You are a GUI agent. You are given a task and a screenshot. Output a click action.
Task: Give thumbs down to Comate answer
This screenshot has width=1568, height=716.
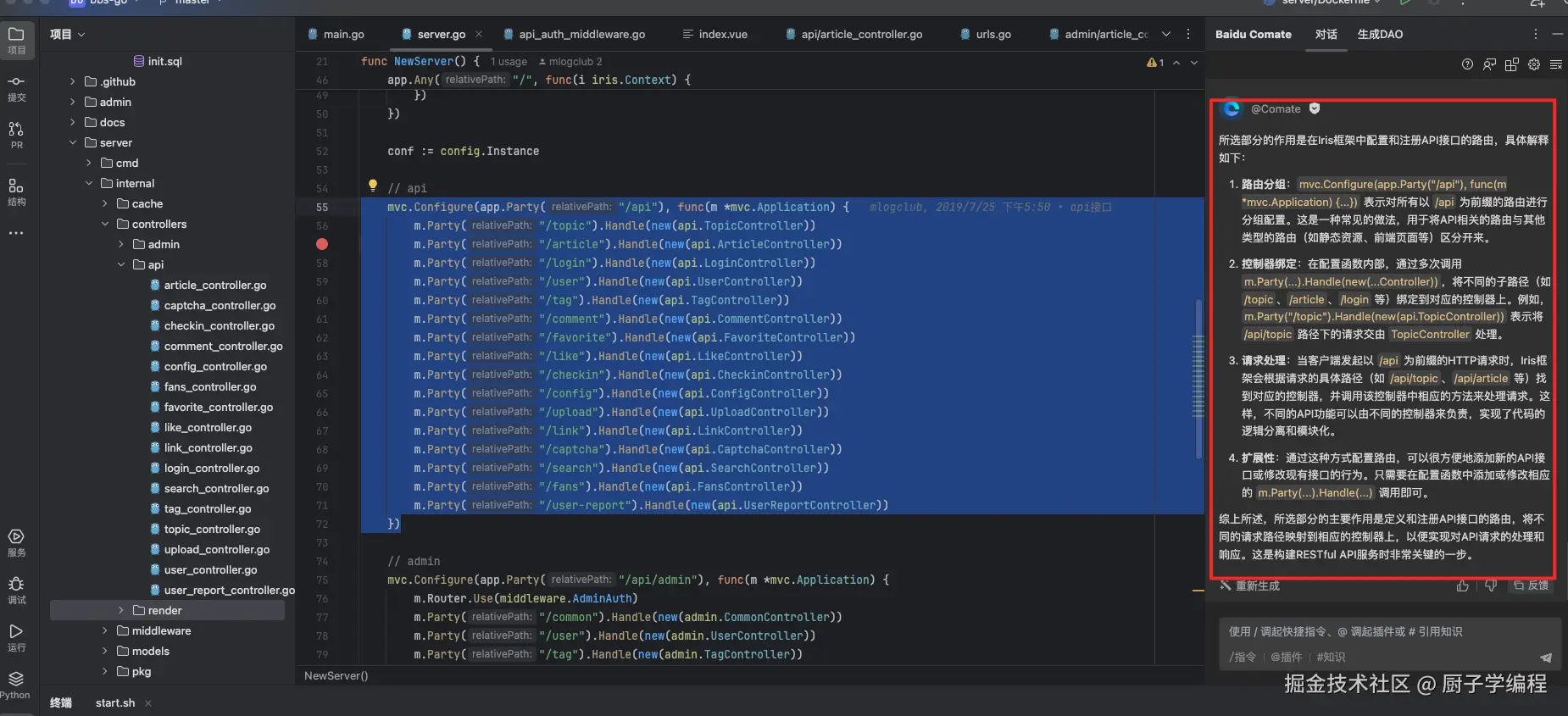1490,586
